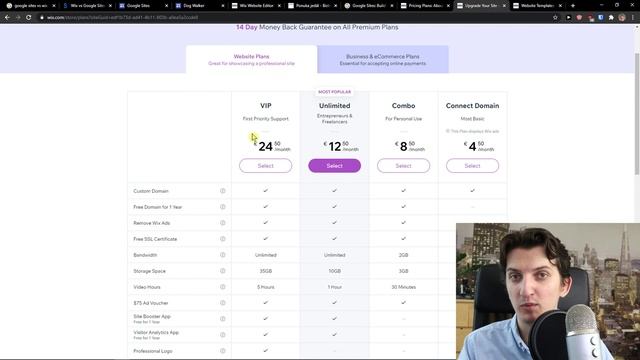Click the Combo plan heading

403,106
